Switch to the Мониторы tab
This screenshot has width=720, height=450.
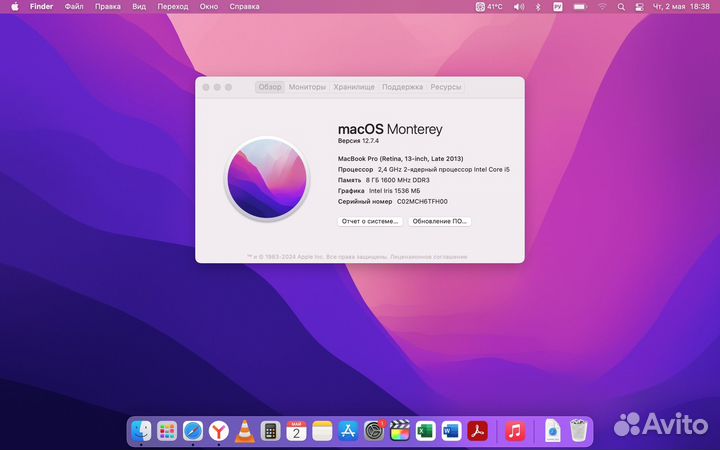pyautogui.click(x=307, y=87)
